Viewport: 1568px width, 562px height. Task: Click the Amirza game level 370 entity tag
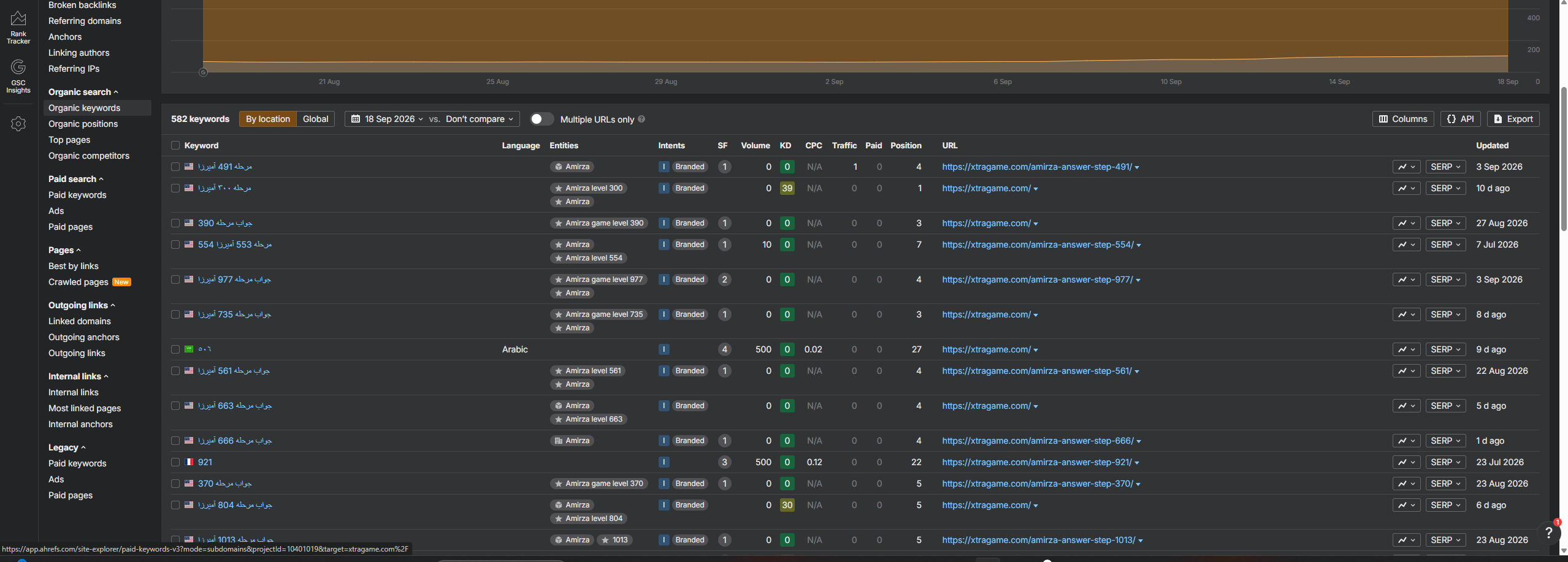click(x=599, y=484)
